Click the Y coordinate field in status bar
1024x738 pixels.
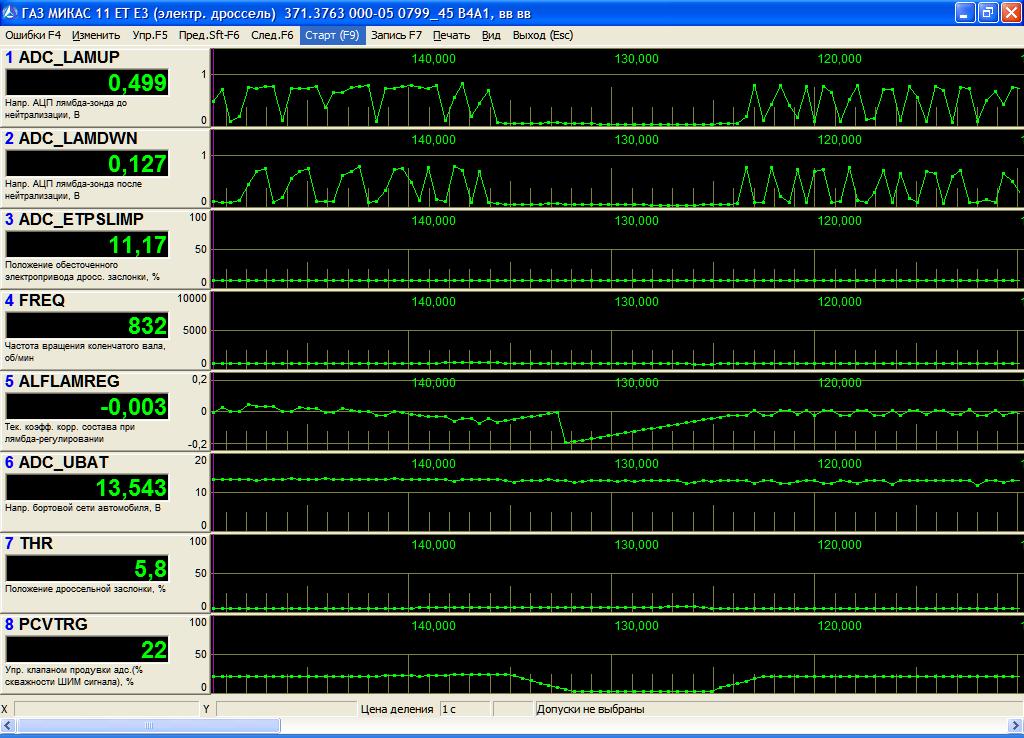coord(285,709)
